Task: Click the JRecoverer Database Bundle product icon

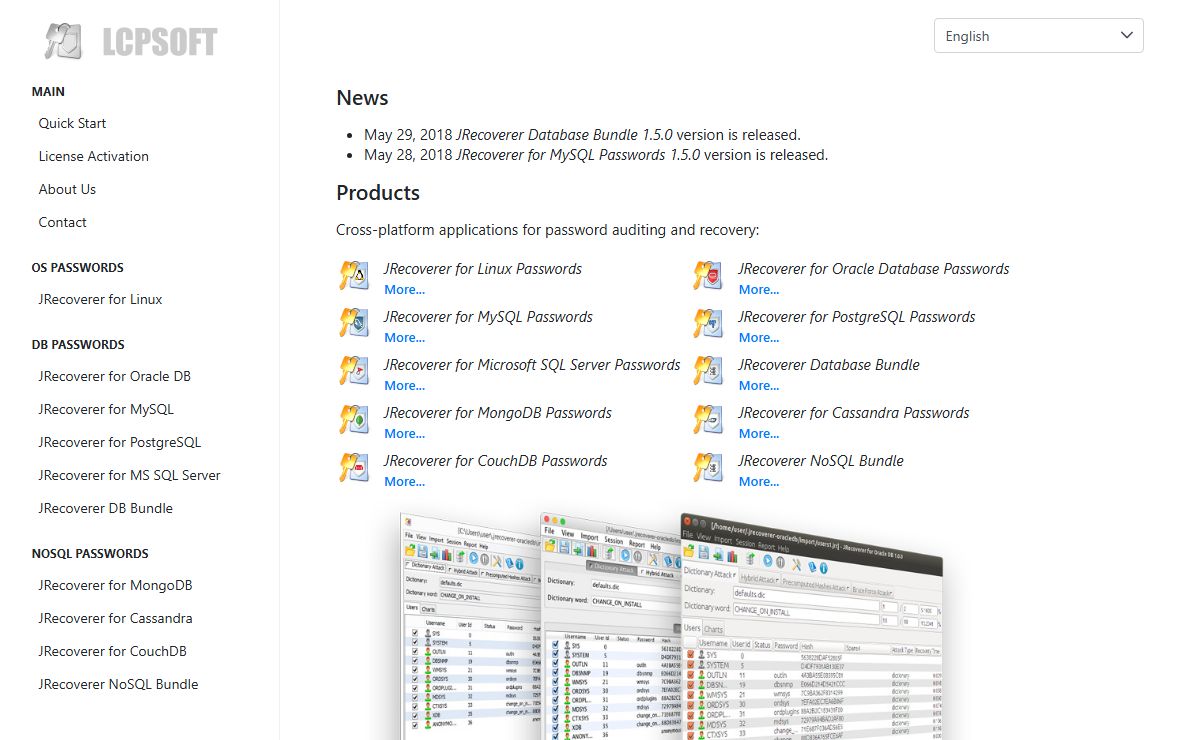Action: coord(708,371)
